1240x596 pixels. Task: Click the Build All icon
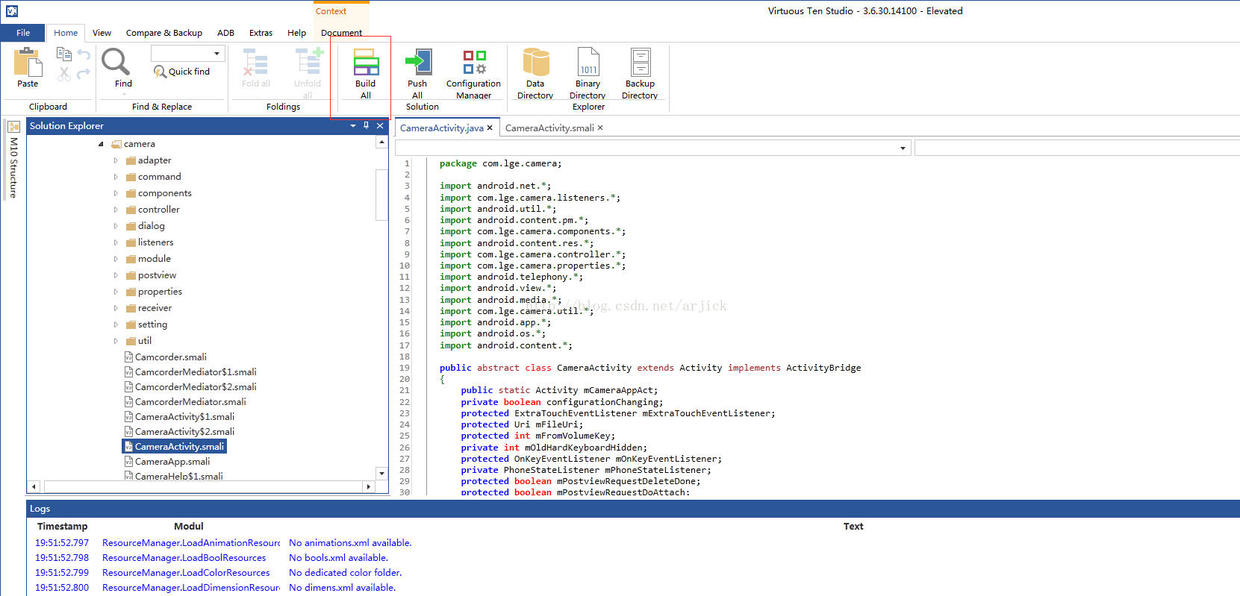click(365, 64)
